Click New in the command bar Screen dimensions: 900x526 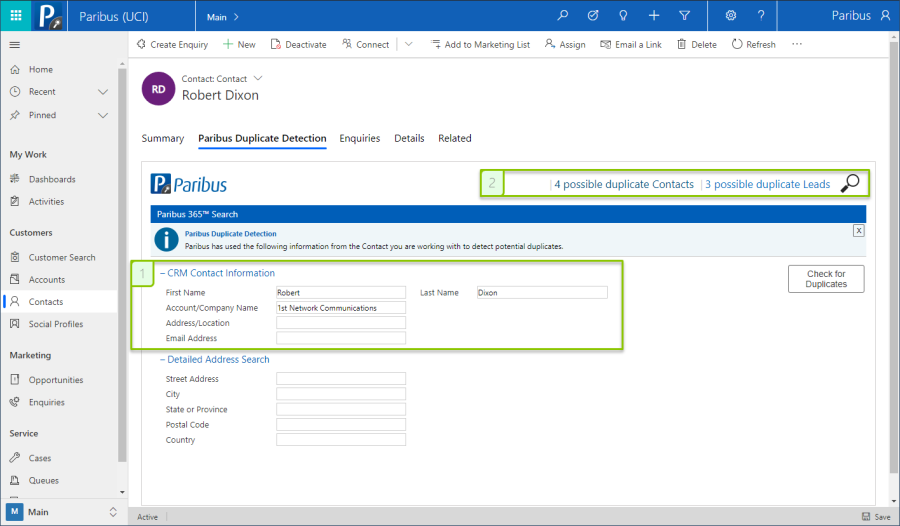click(x=239, y=44)
